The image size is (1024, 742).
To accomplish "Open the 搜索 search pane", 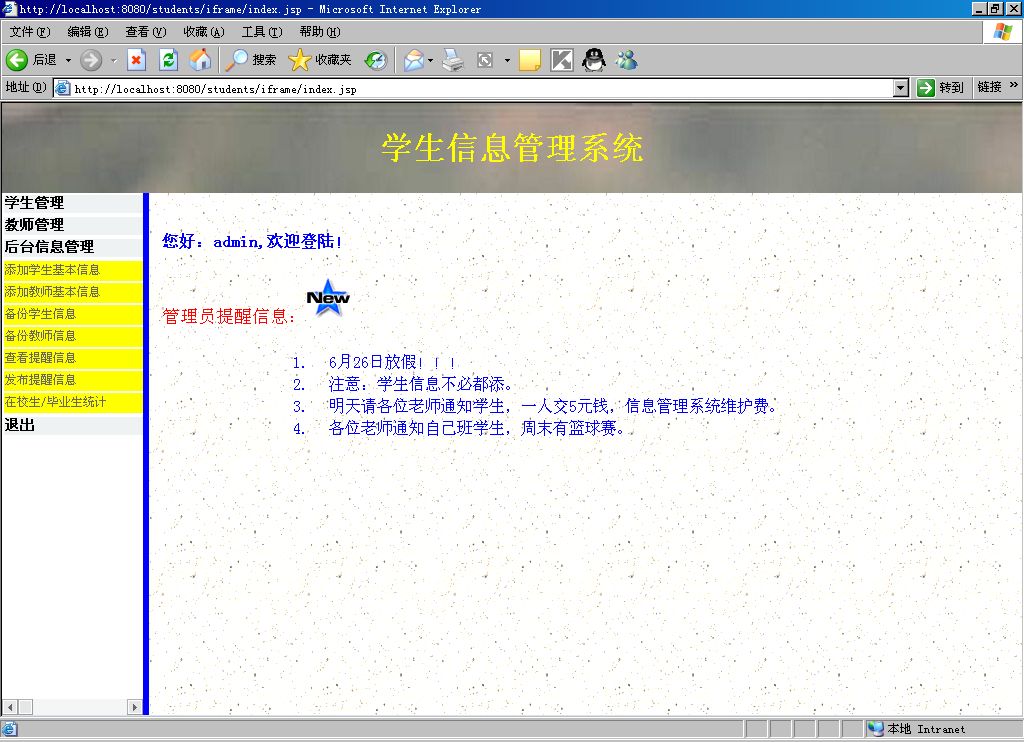I will (251, 60).
